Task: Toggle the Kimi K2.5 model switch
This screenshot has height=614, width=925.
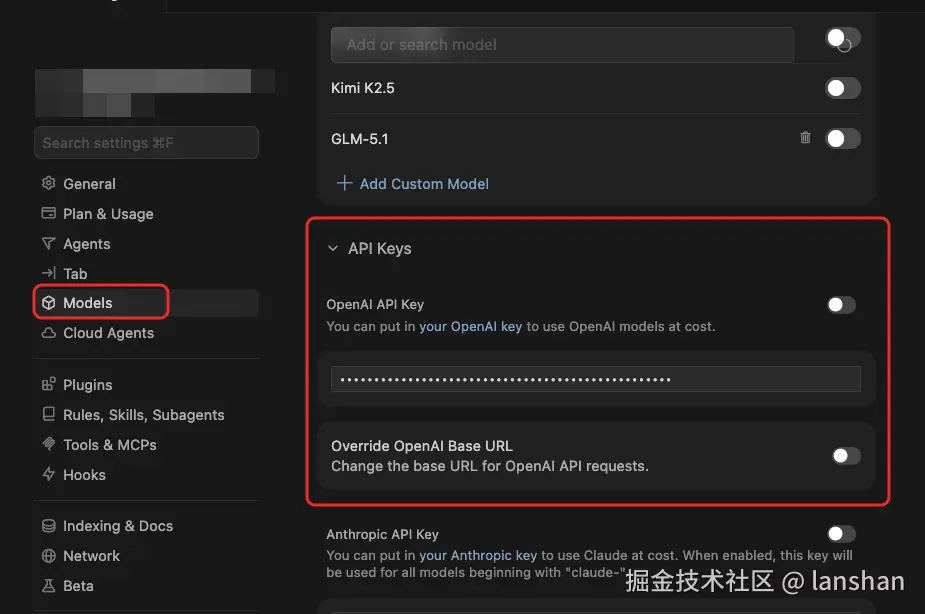Action: [x=843, y=88]
